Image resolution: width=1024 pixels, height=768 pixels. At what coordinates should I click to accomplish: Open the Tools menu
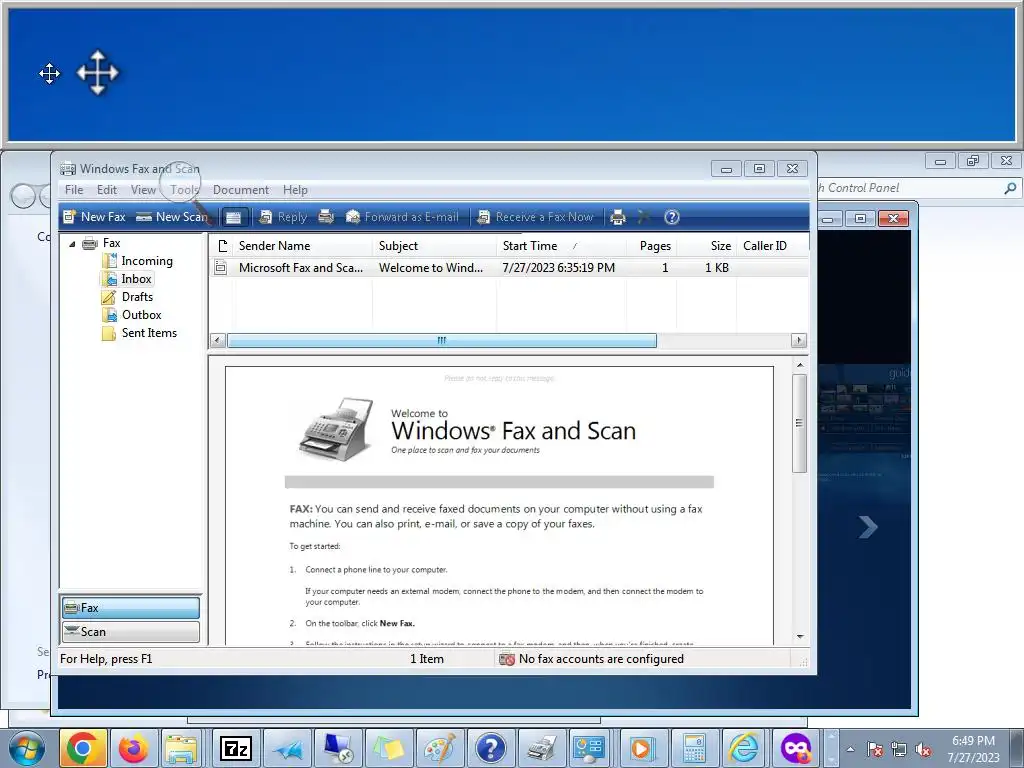[x=185, y=190]
